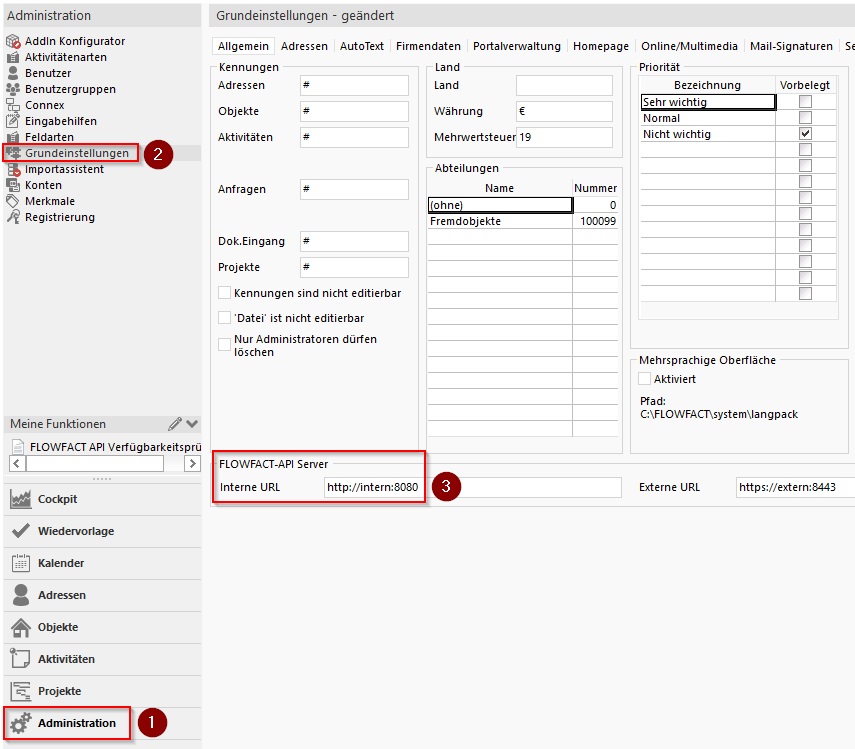This screenshot has height=749, width=855.
Task: Open the Merkmale tag icon
Action: (x=13, y=201)
